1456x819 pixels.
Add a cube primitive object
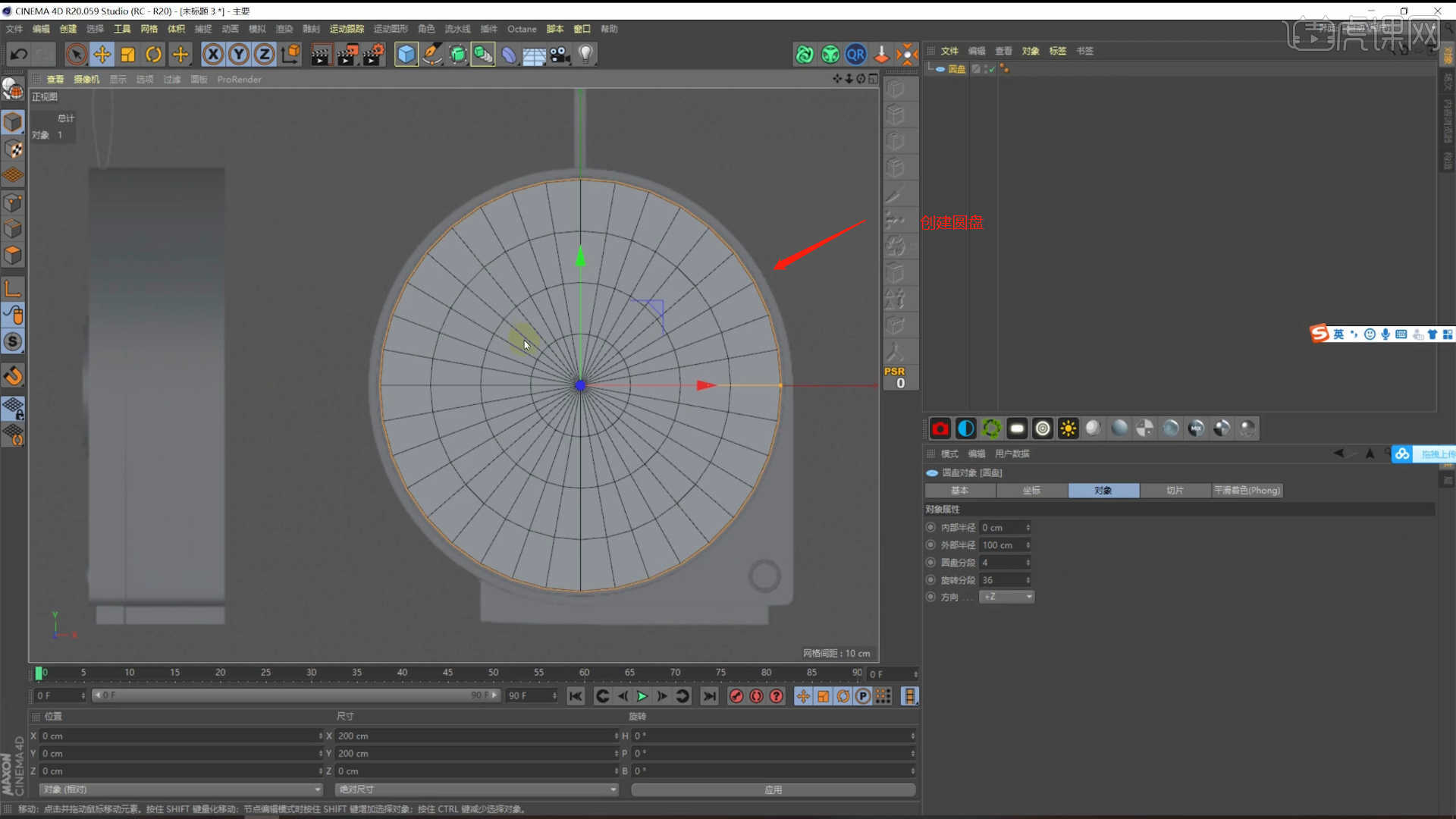click(406, 54)
